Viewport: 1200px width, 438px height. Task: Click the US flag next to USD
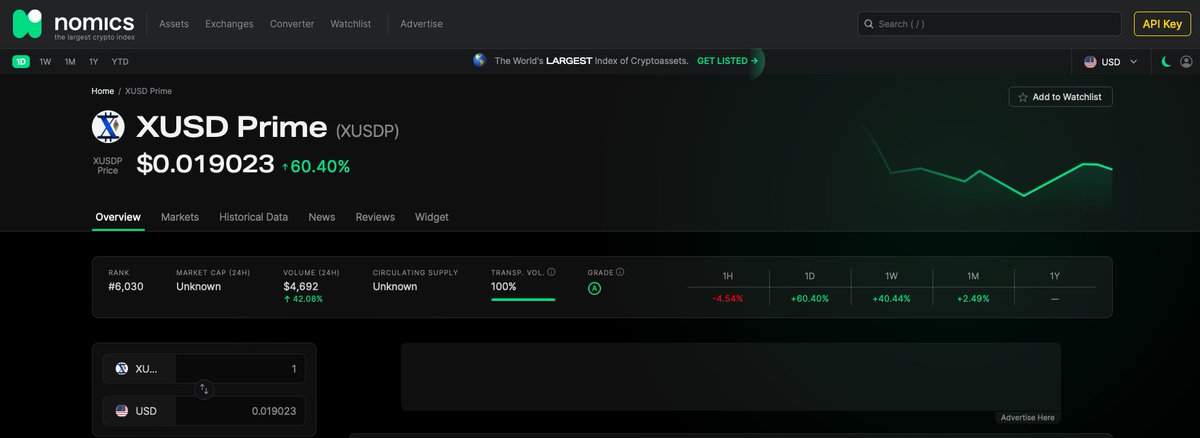click(1090, 62)
